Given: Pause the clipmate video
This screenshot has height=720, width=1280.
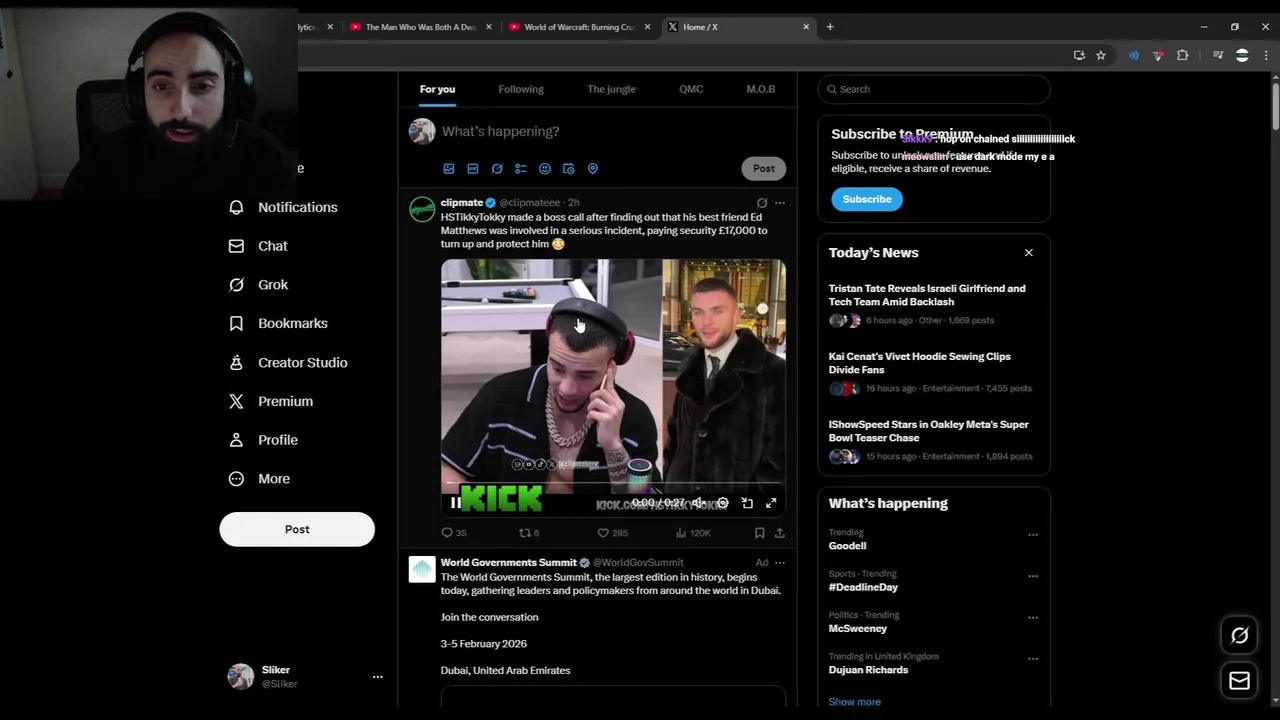Looking at the screenshot, I should [455, 503].
